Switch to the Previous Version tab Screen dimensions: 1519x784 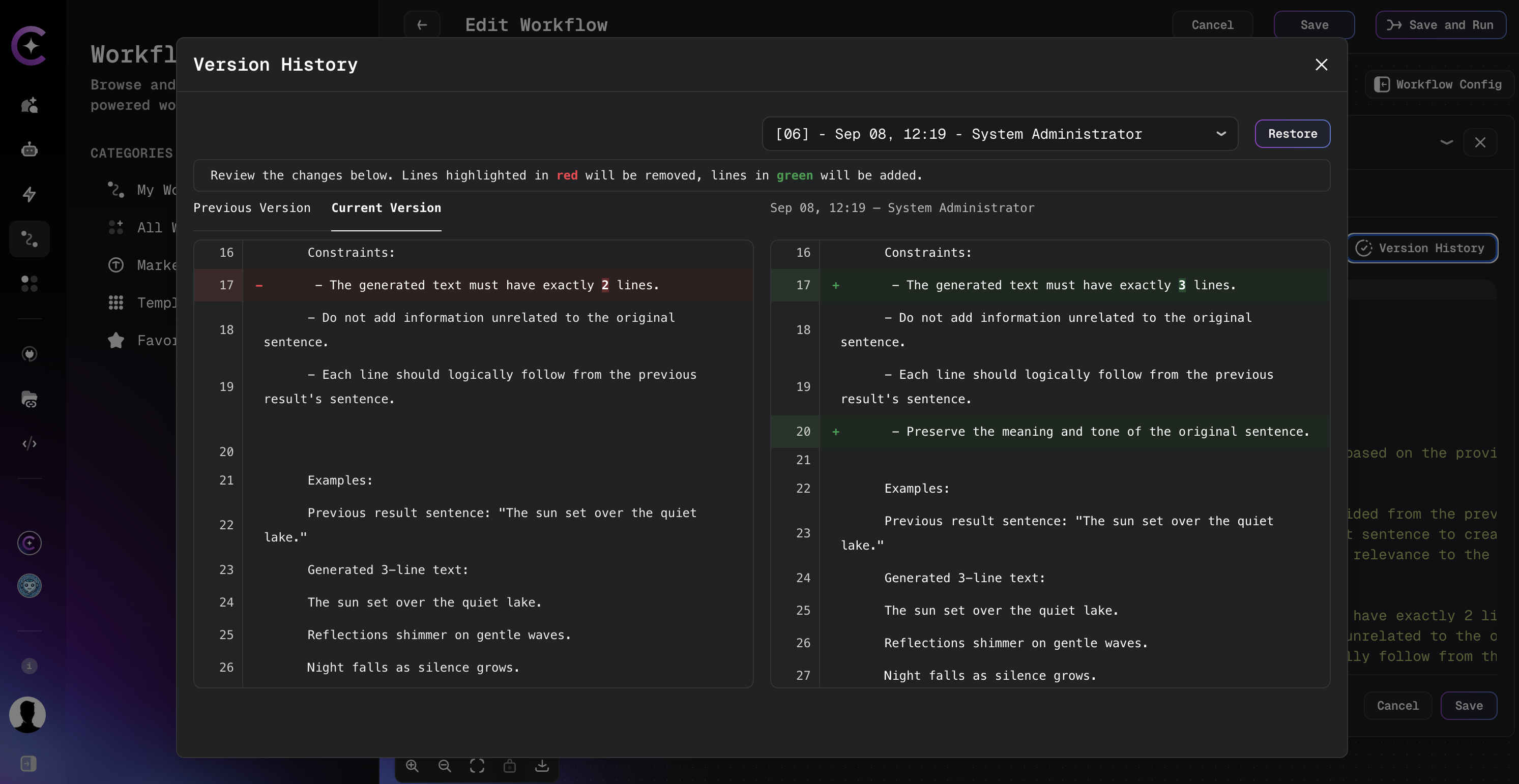tap(252, 207)
